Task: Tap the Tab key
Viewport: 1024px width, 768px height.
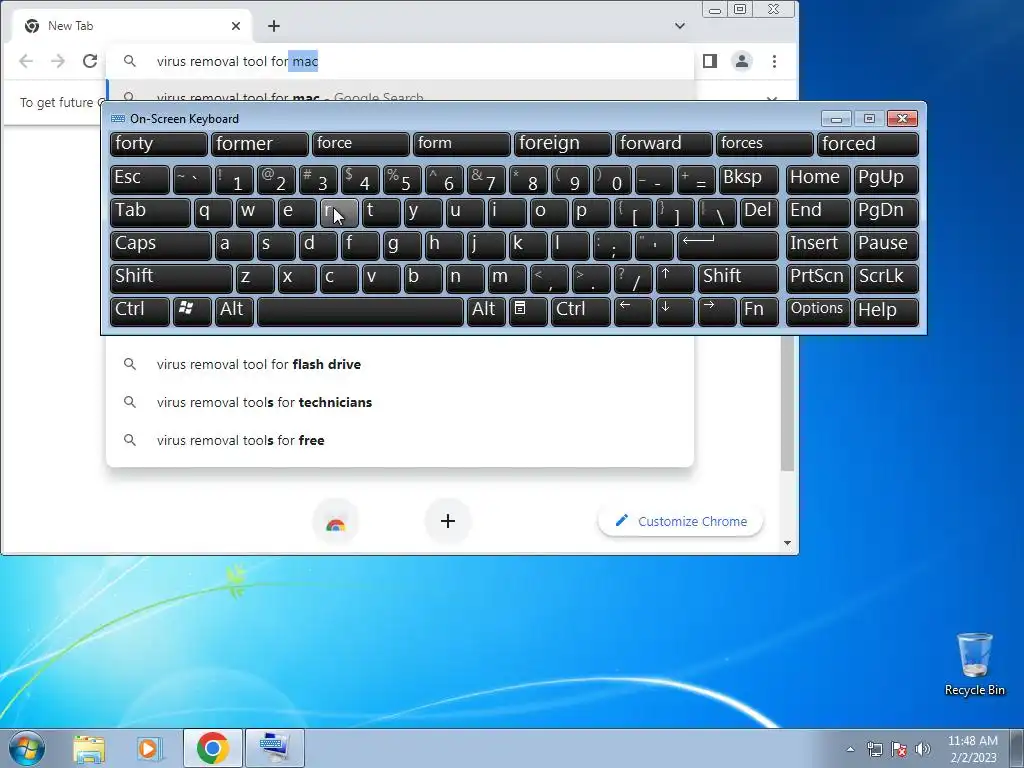Action: (150, 212)
